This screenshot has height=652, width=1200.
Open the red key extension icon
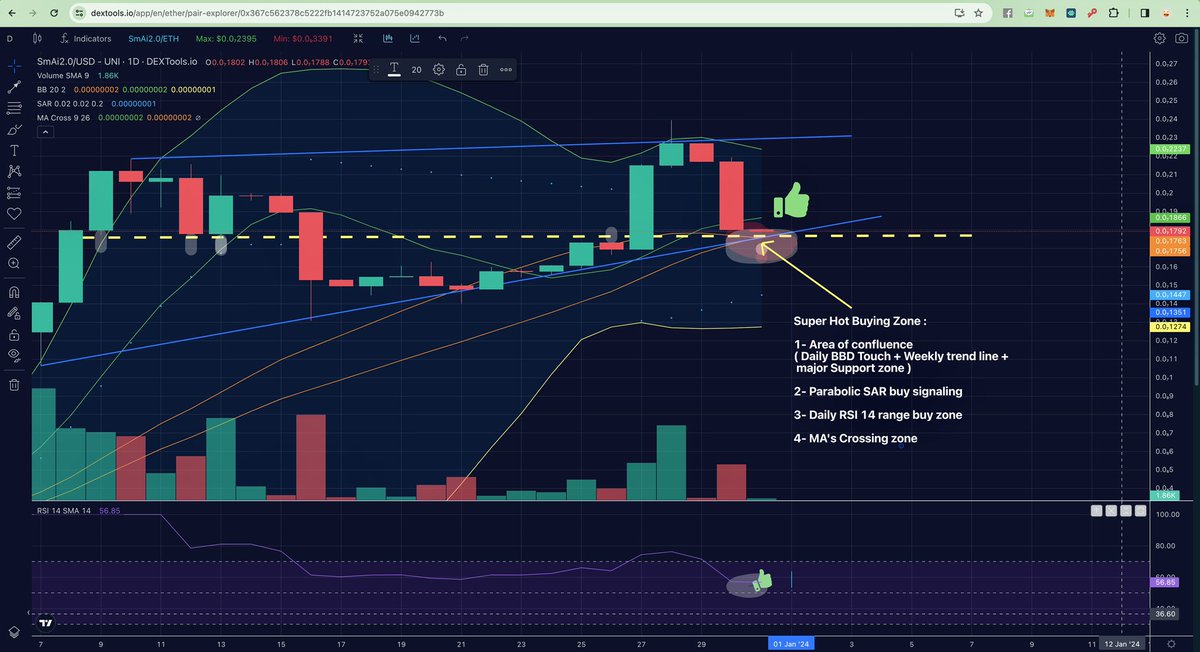click(x=1092, y=13)
